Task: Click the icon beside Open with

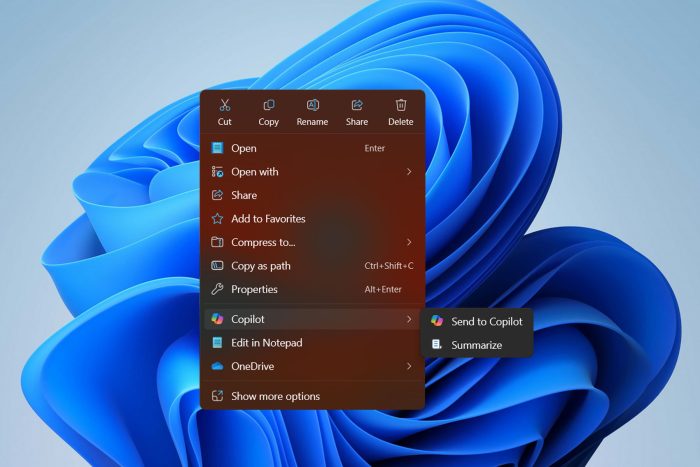Action: tap(217, 171)
